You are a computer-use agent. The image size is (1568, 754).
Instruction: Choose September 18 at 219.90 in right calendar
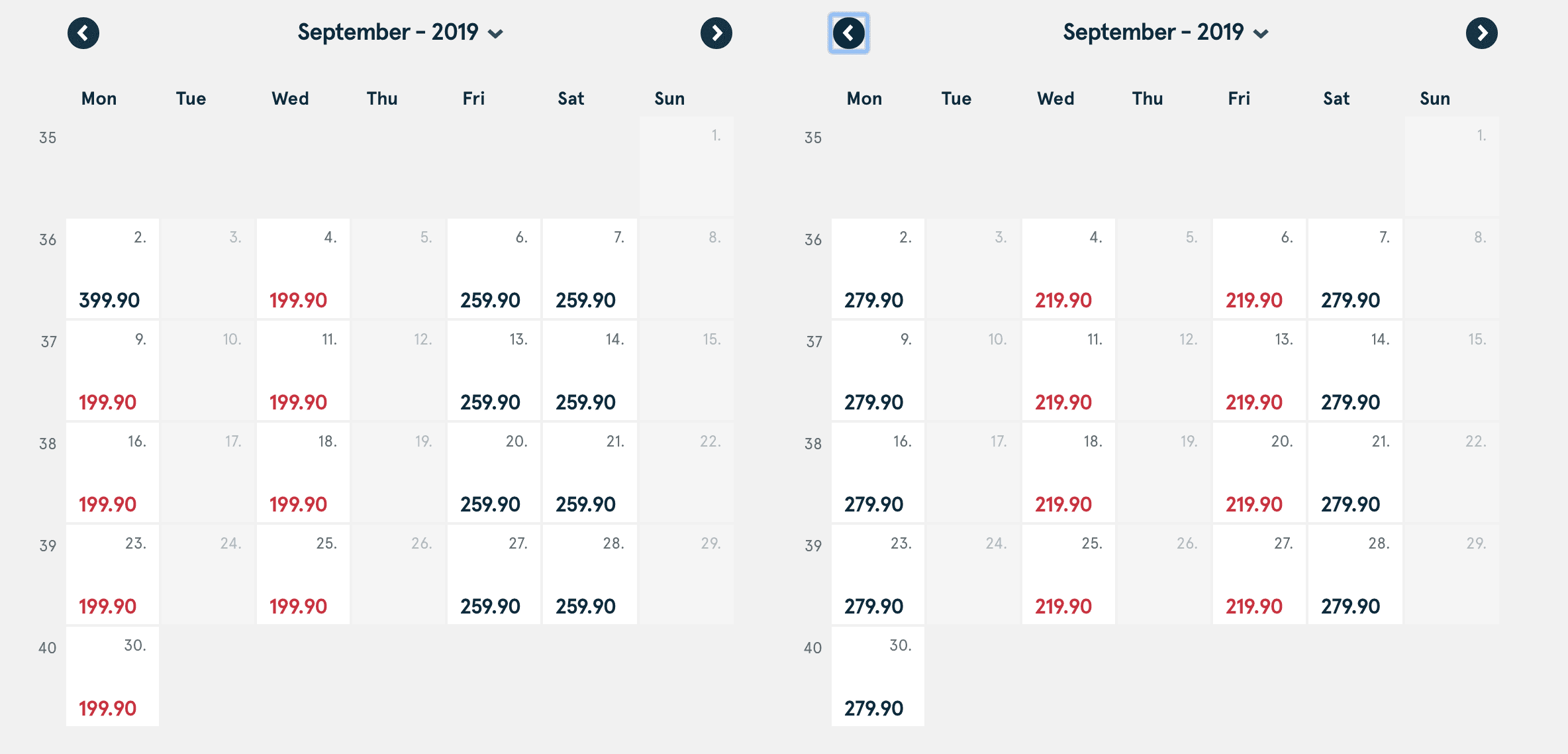tap(1069, 473)
